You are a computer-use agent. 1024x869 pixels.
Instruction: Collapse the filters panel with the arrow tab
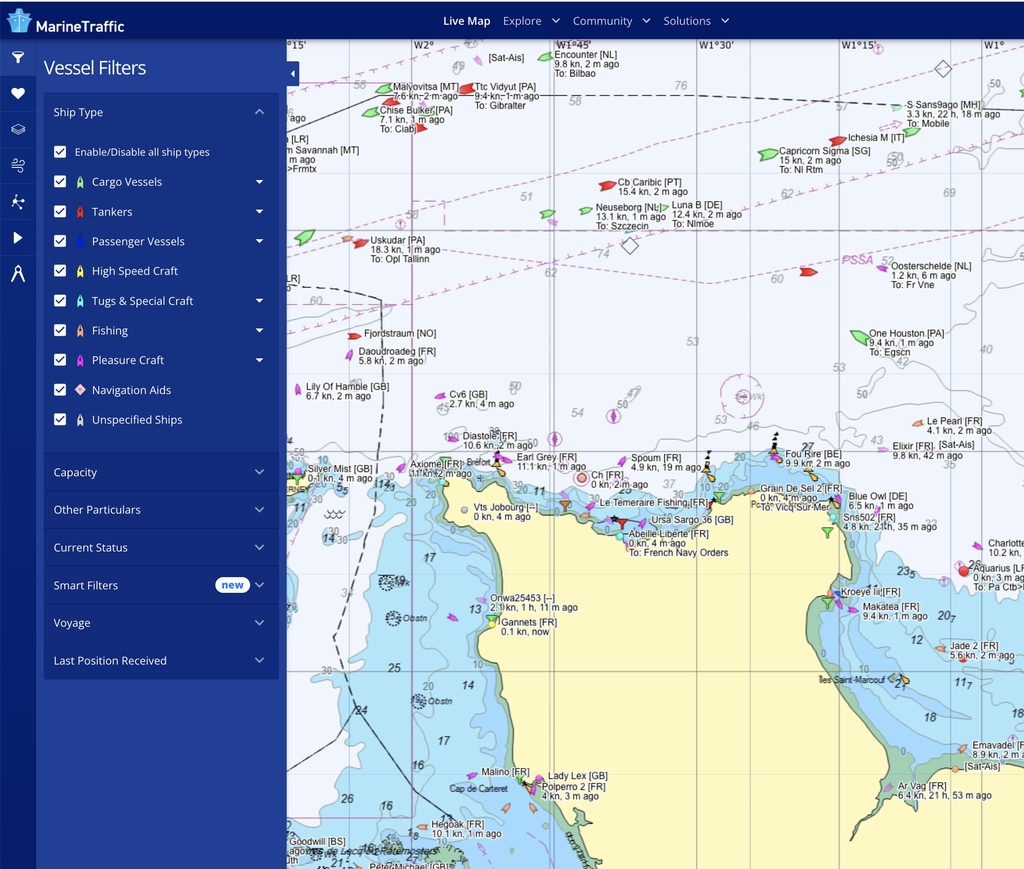pos(293,74)
